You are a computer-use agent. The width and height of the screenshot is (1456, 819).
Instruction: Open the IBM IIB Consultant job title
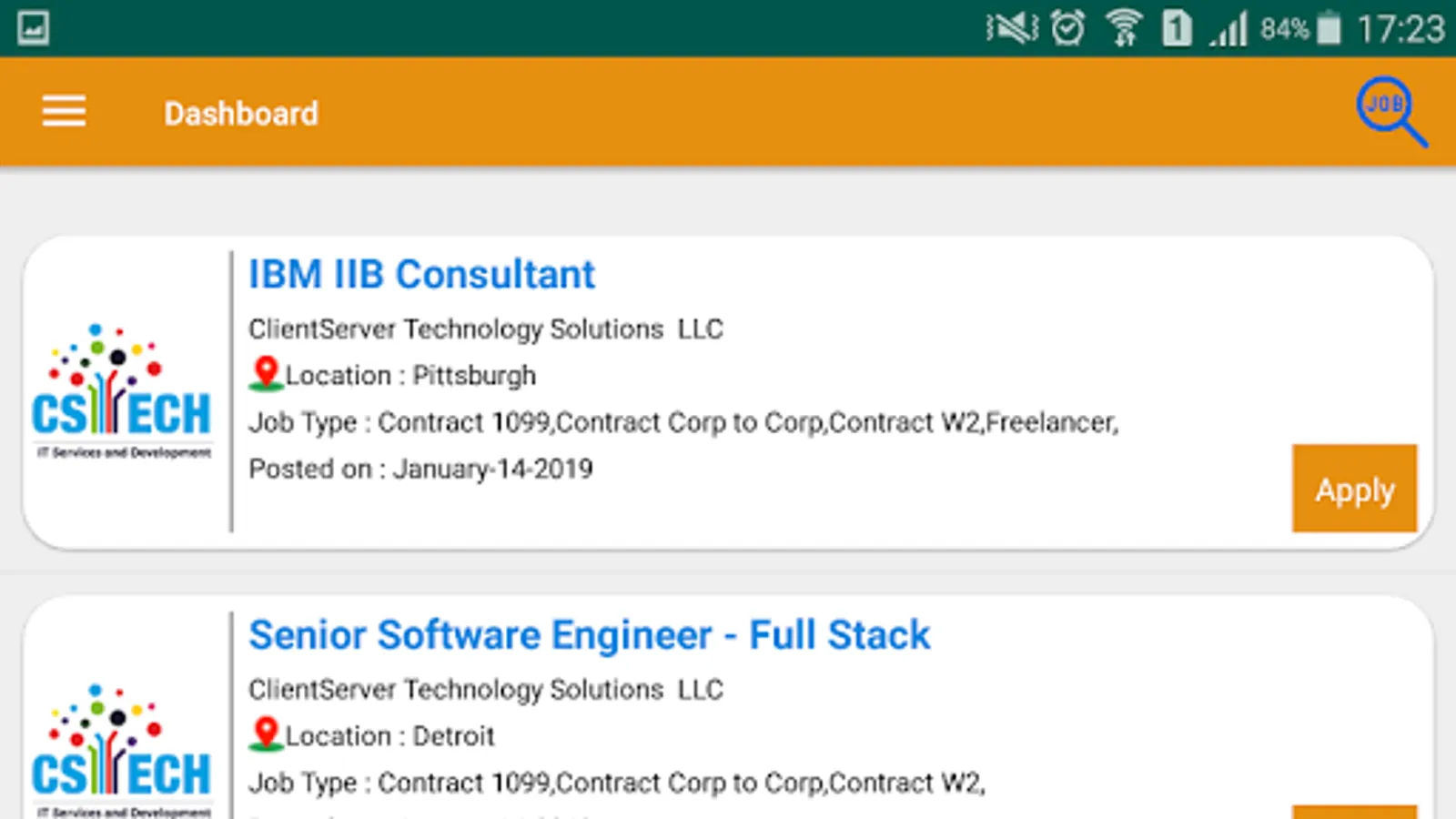[421, 275]
